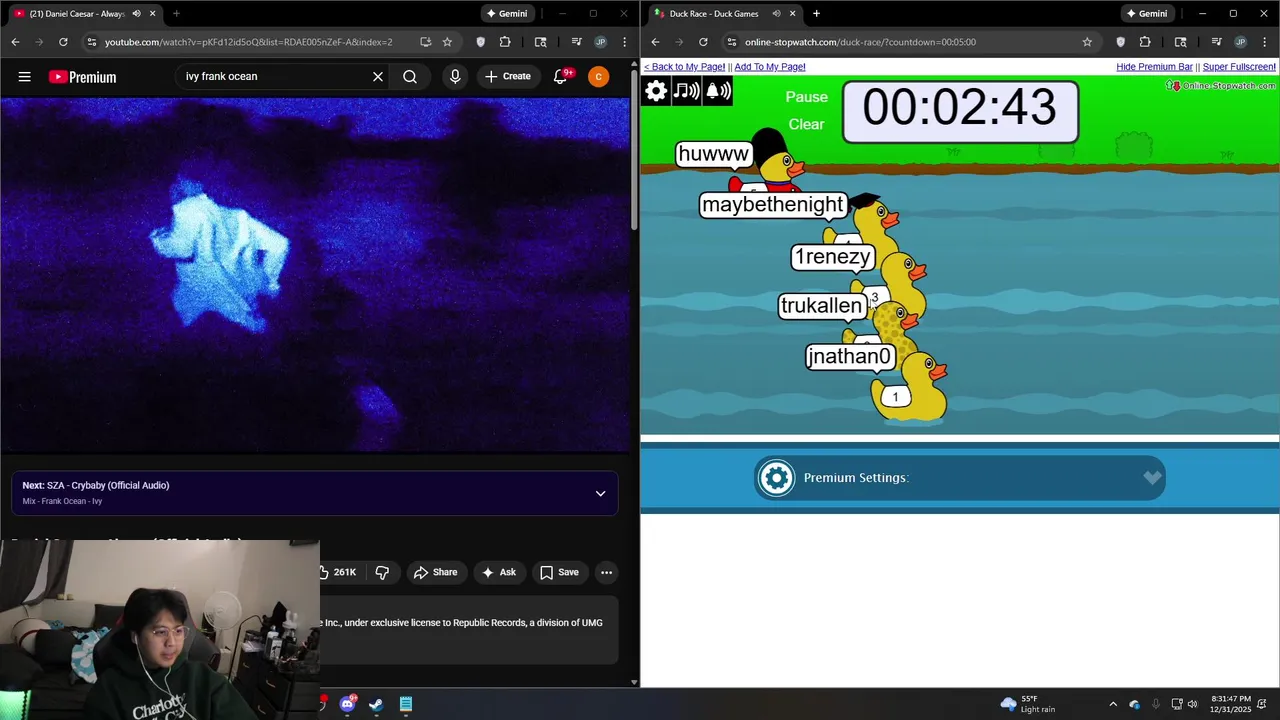Install-app icon in YouTube address bar
Image resolution: width=1280 pixels, height=720 pixels.
[x=425, y=42]
